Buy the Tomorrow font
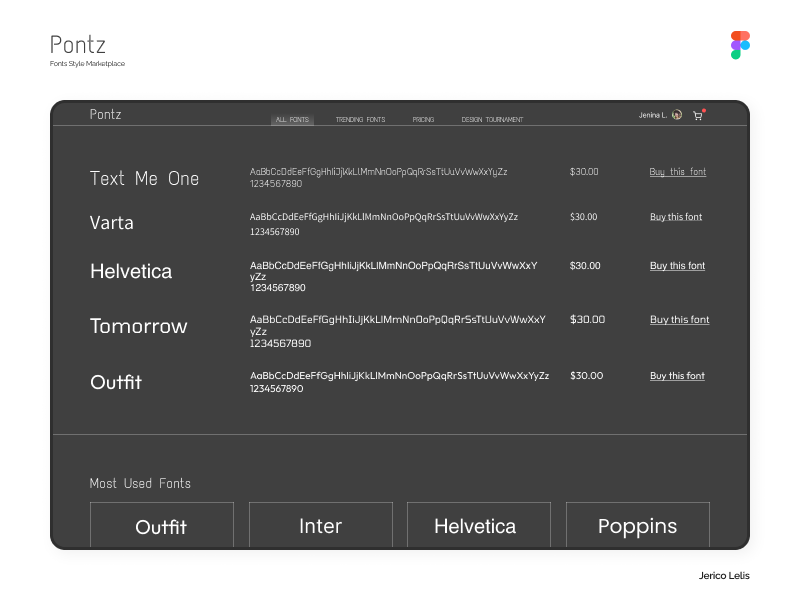 [679, 320]
